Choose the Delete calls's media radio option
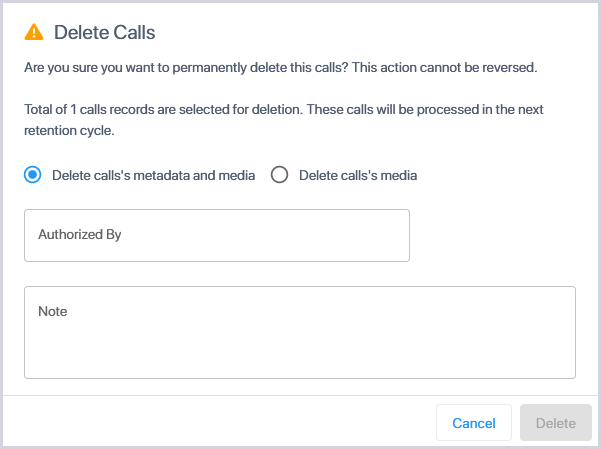This screenshot has height=449, width=601. 279,175
